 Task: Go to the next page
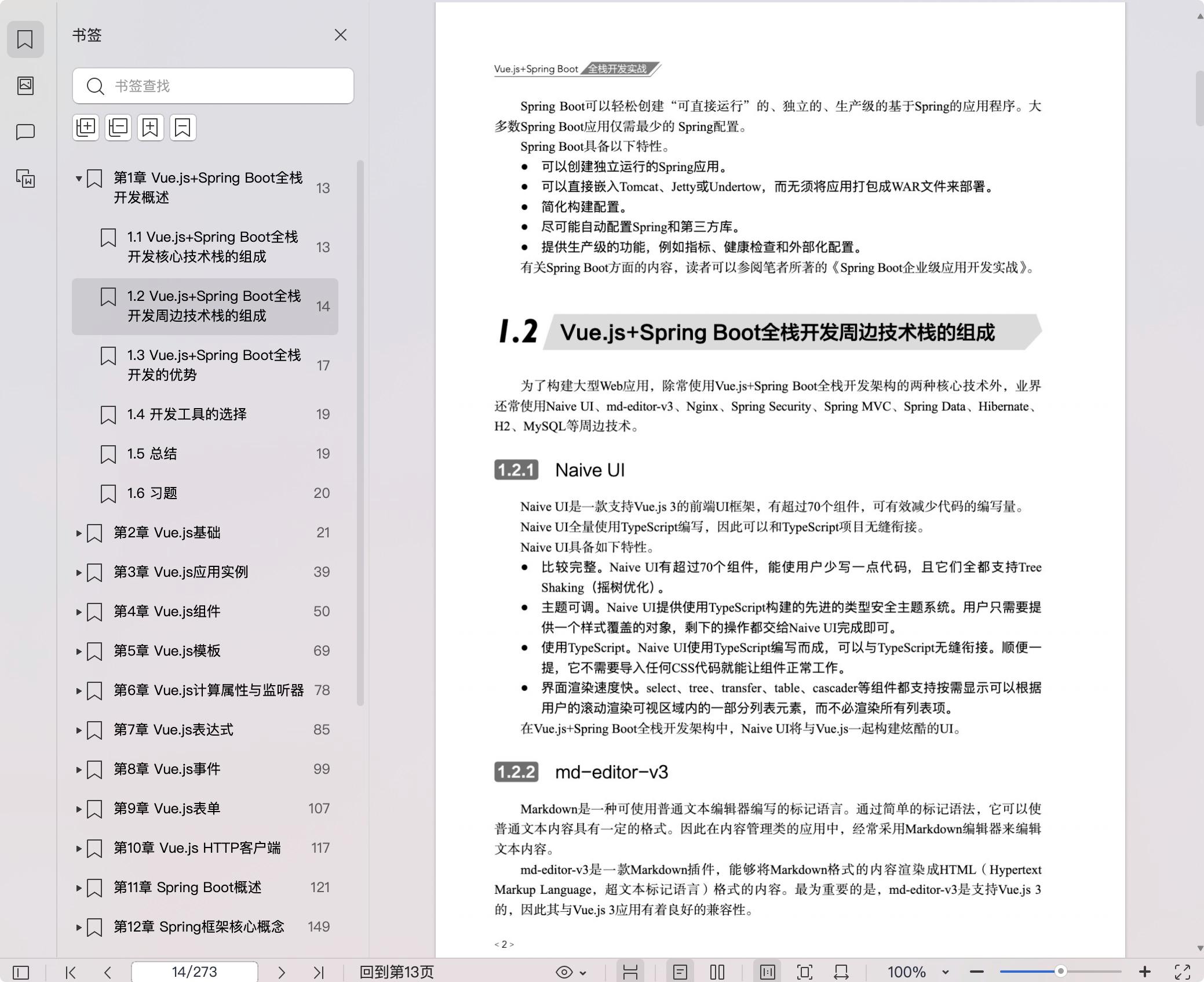coord(282,972)
